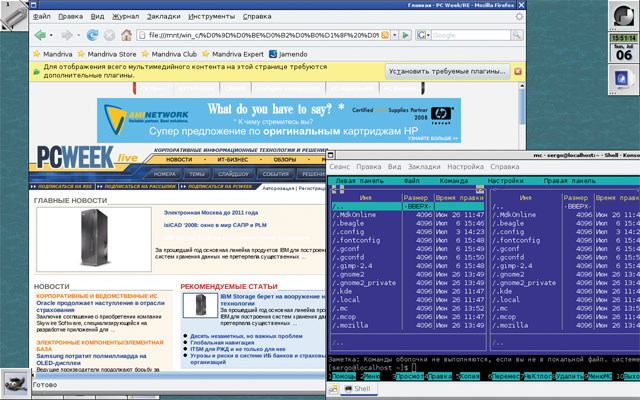Click Установить требуемые плагины button
Viewport: 640px width, 400px height.
click(447, 71)
